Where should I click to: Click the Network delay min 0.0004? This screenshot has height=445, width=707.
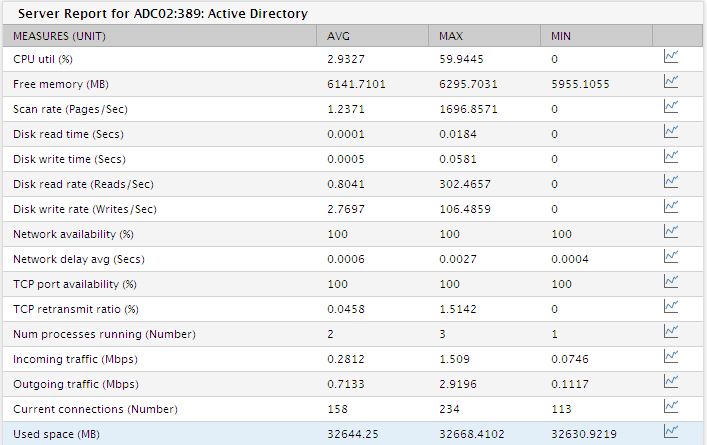(570, 259)
